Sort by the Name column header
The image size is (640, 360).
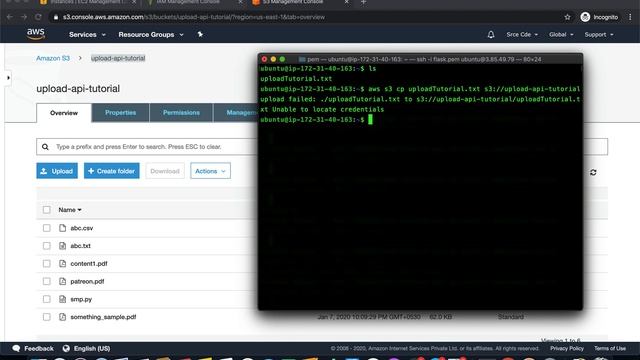[x=70, y=210]
